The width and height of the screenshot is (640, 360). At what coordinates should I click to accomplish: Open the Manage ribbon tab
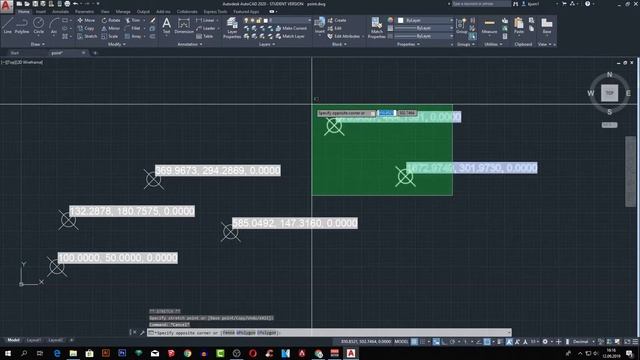[123, 11]
